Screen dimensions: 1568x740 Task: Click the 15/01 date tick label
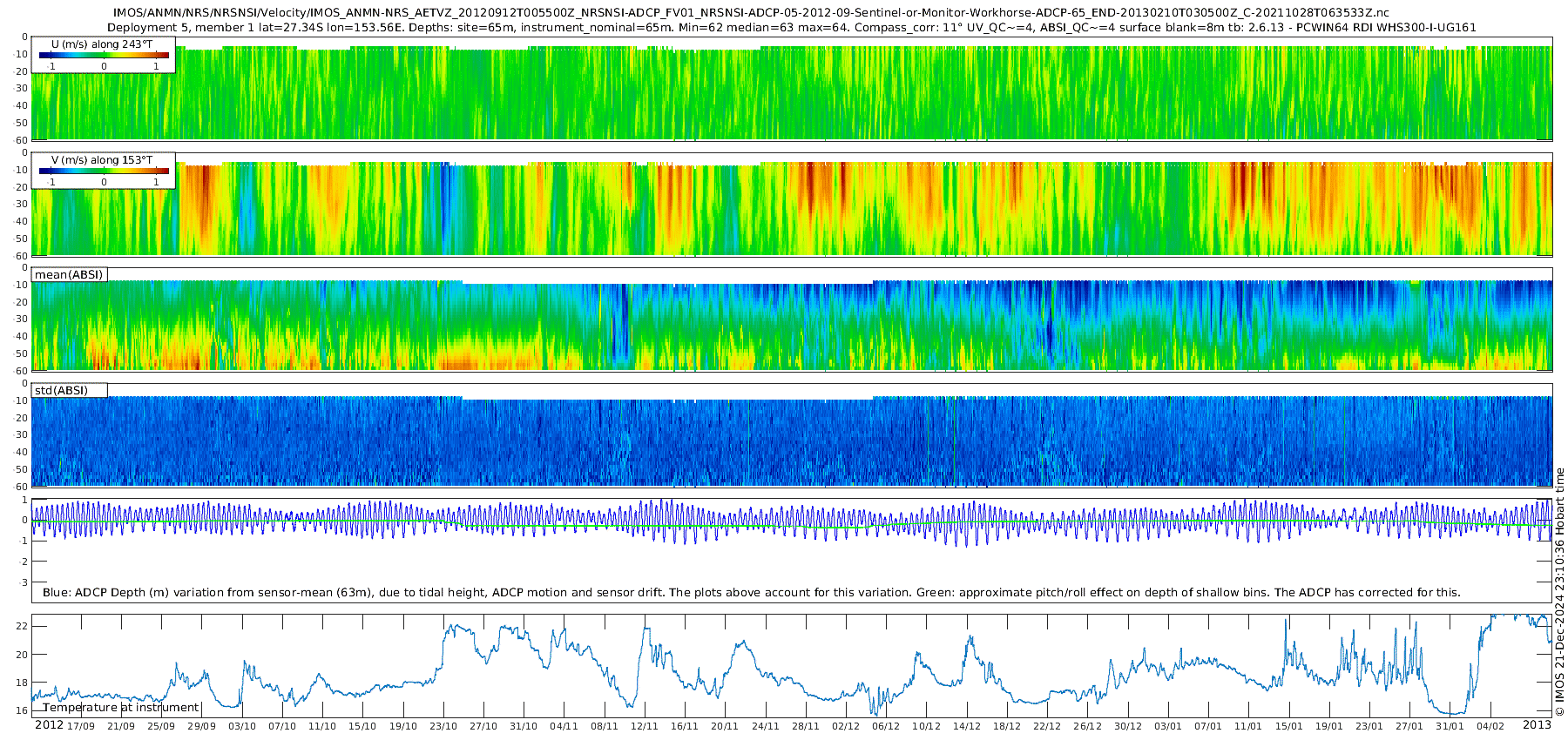pyautogui.click(x=1288, y=726)
